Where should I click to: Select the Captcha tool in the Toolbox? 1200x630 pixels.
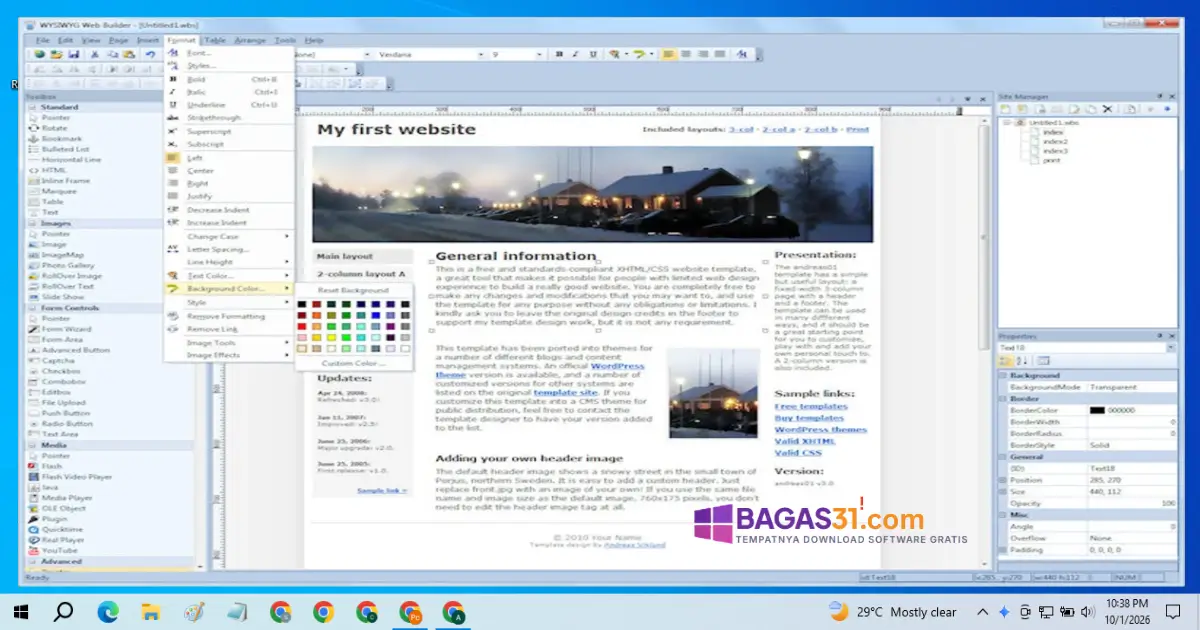coord(56,361)
